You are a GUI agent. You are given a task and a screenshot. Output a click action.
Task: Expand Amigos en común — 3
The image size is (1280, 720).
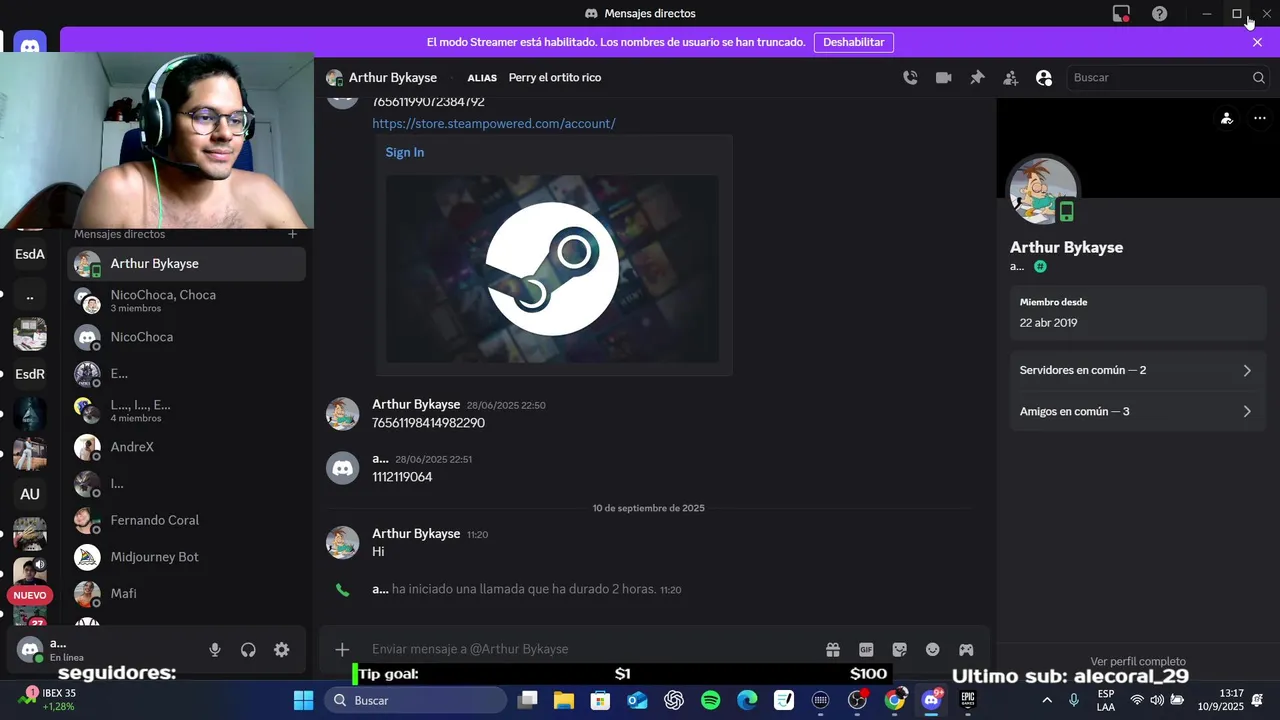pyautogui.click(x=1137, y=411)
